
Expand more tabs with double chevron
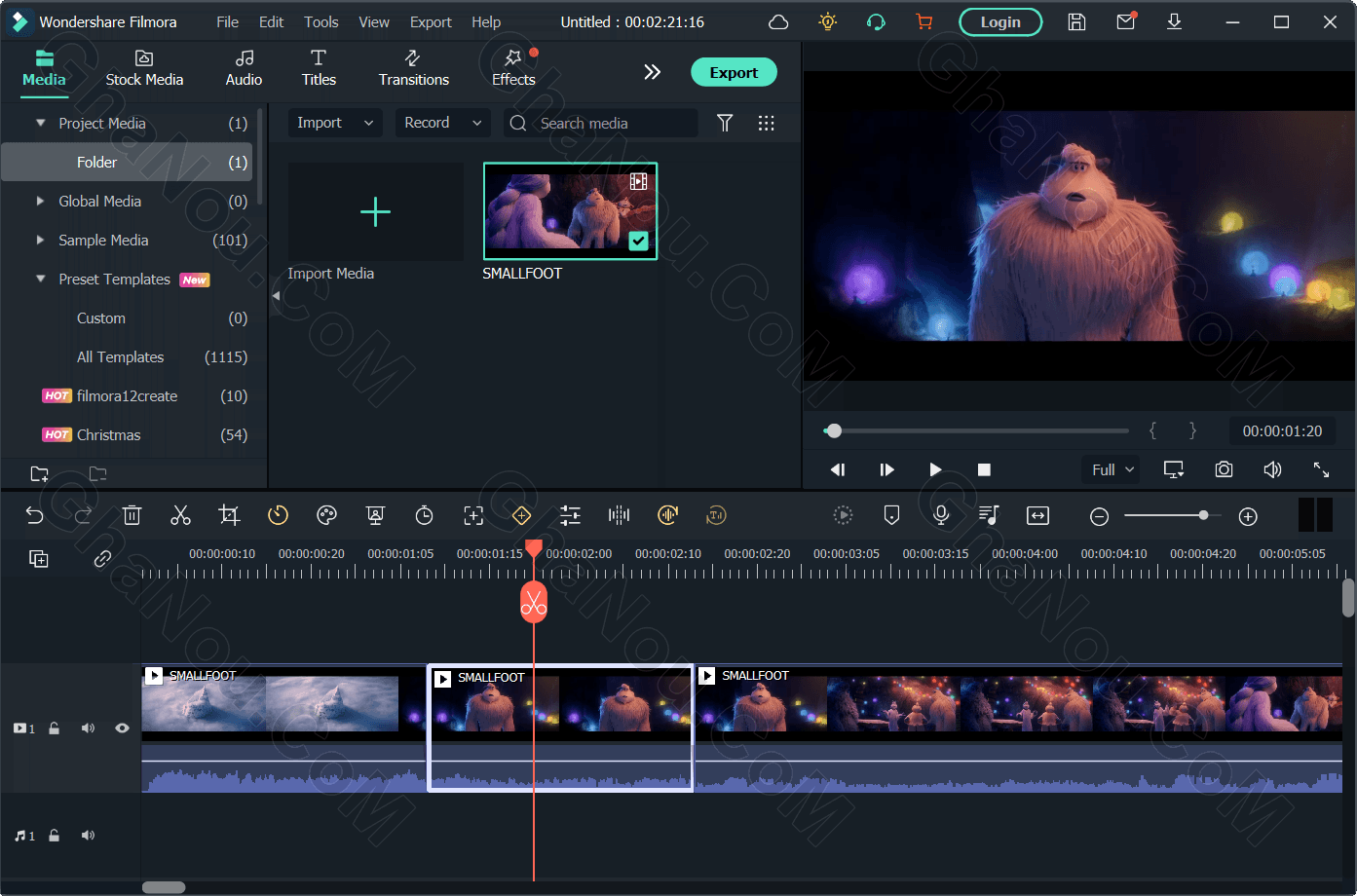[653, 71]
